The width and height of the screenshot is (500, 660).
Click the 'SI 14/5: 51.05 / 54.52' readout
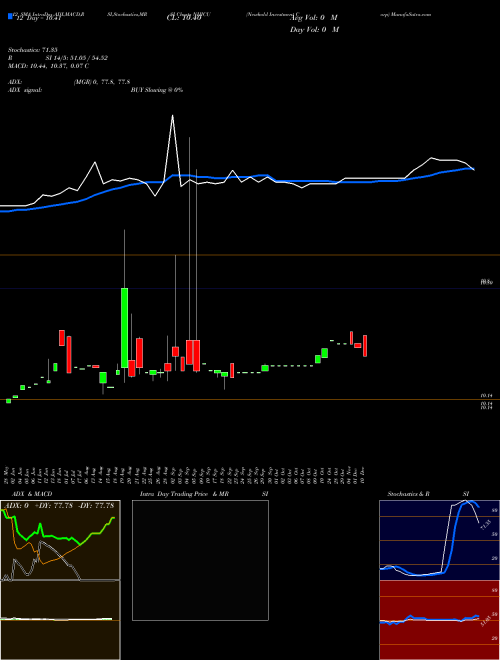(77, 58)
